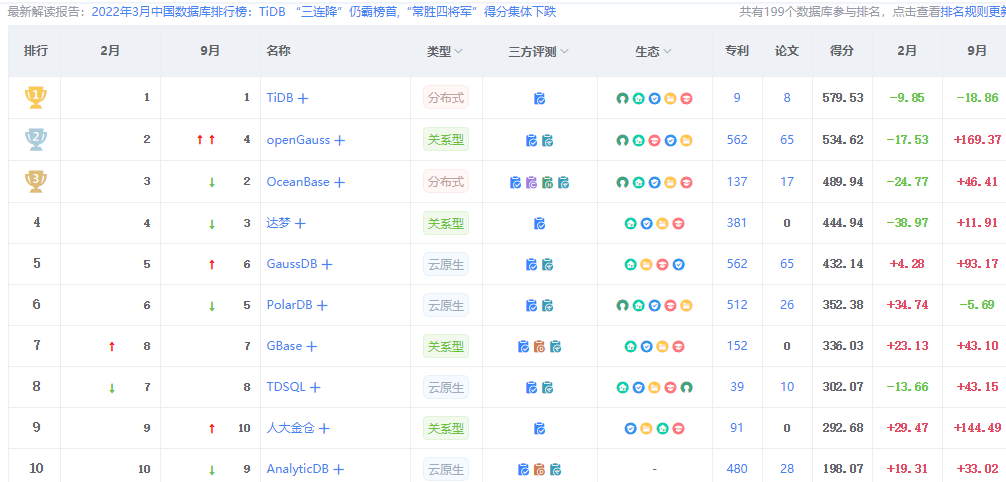Click the bronze trophy icon for rank 3

click(36, 181)
